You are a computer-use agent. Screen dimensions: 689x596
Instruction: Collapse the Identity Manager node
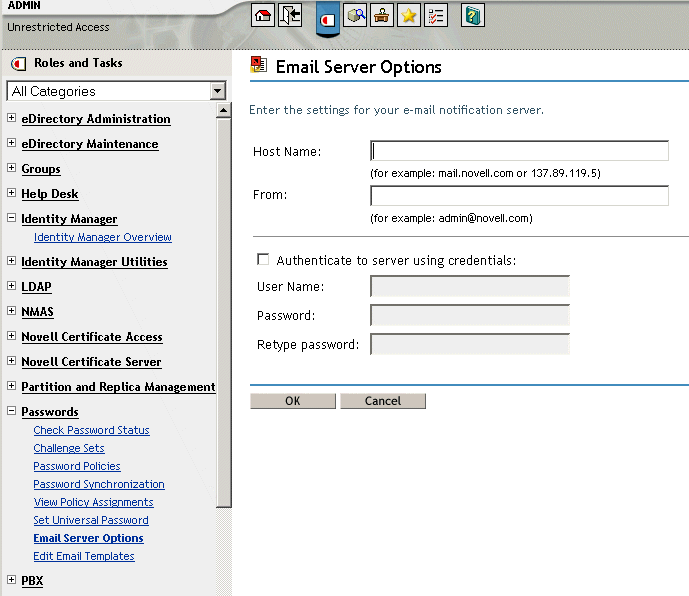11,218
